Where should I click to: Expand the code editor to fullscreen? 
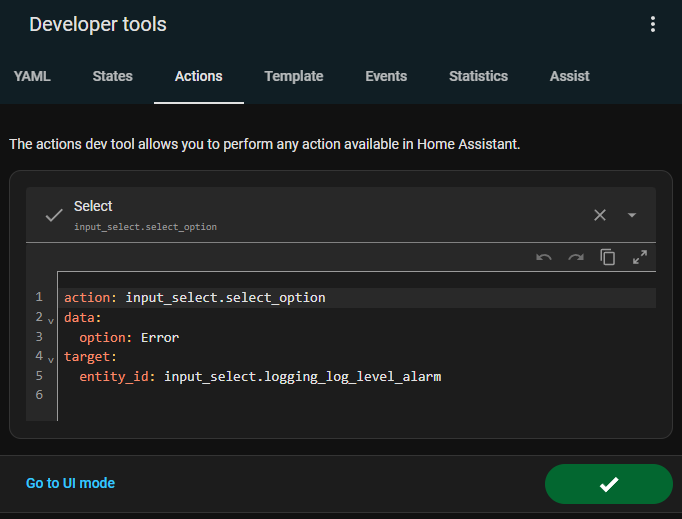click(x=640, y=257)
